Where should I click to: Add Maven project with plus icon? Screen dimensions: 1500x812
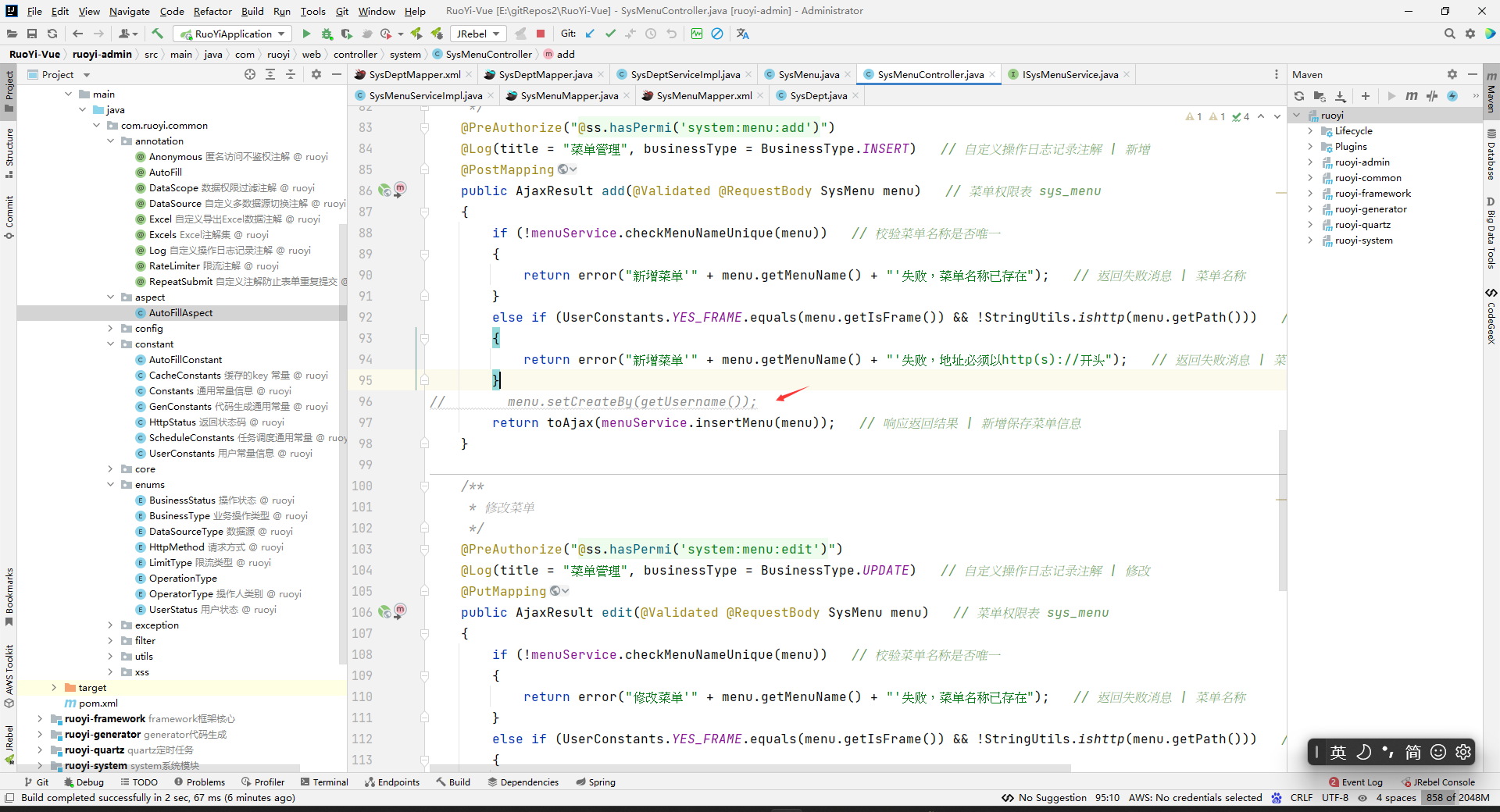point(1366,96)
